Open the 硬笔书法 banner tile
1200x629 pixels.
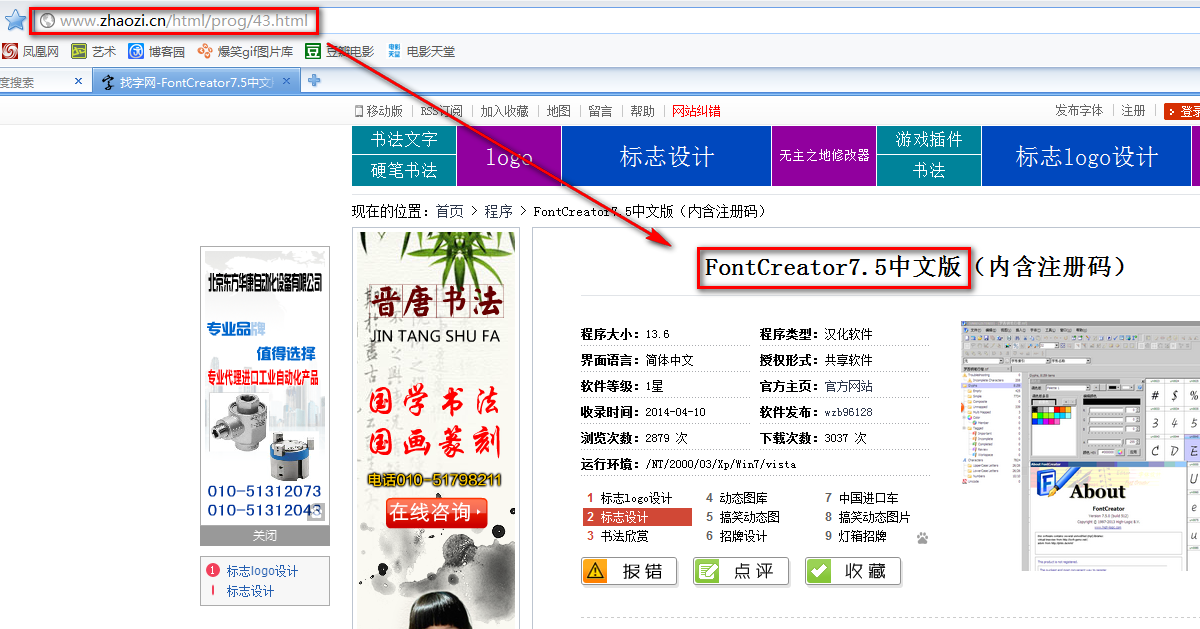click(404, 171)
